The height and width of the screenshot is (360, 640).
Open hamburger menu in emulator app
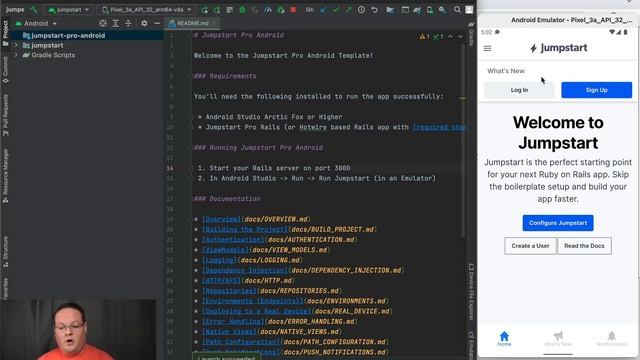pos(487,48)
